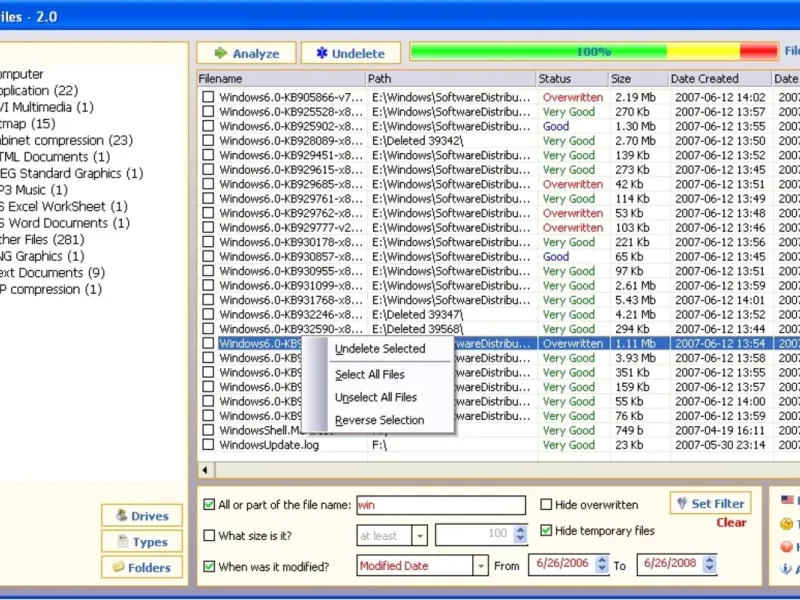
Task: Select the 'Application (22)' category
Action: click(x=39, y=90)
